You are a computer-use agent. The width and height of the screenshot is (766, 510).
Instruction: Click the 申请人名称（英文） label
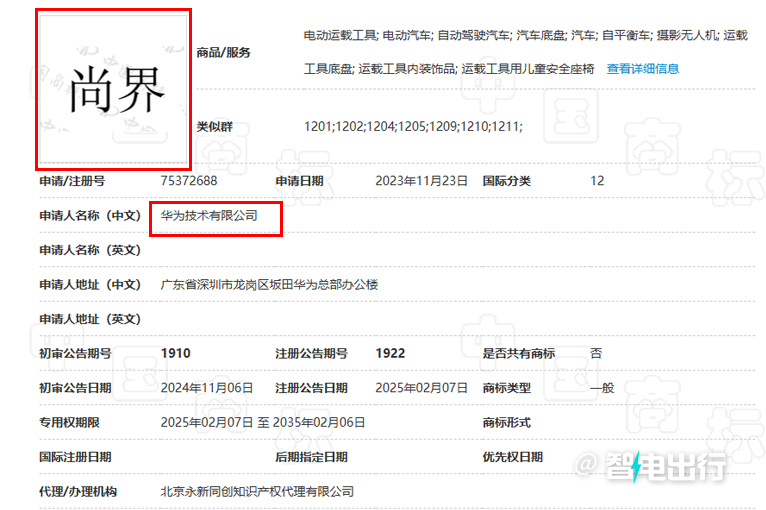90,250
